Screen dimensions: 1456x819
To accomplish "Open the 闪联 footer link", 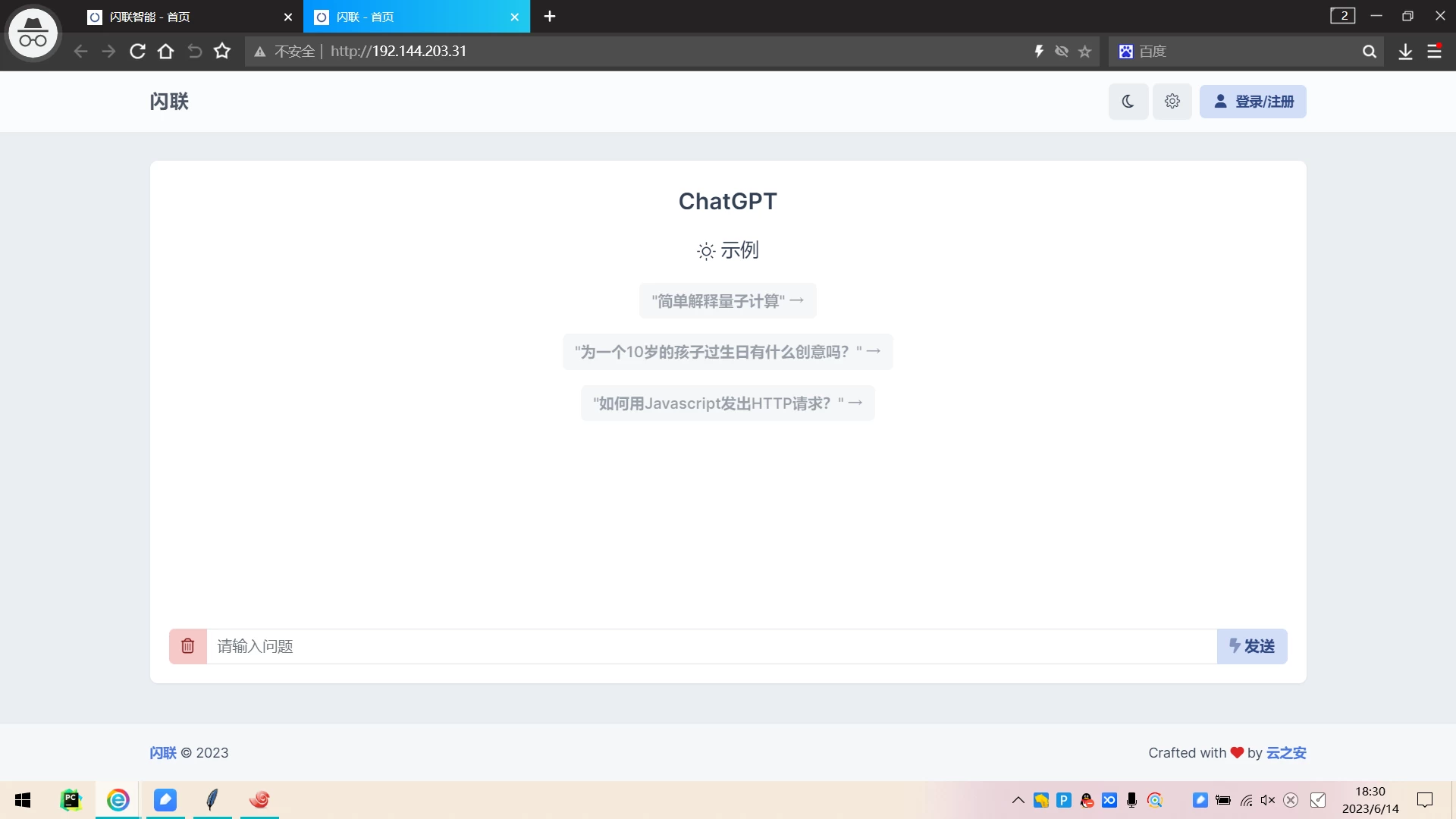I will (163, 753).
